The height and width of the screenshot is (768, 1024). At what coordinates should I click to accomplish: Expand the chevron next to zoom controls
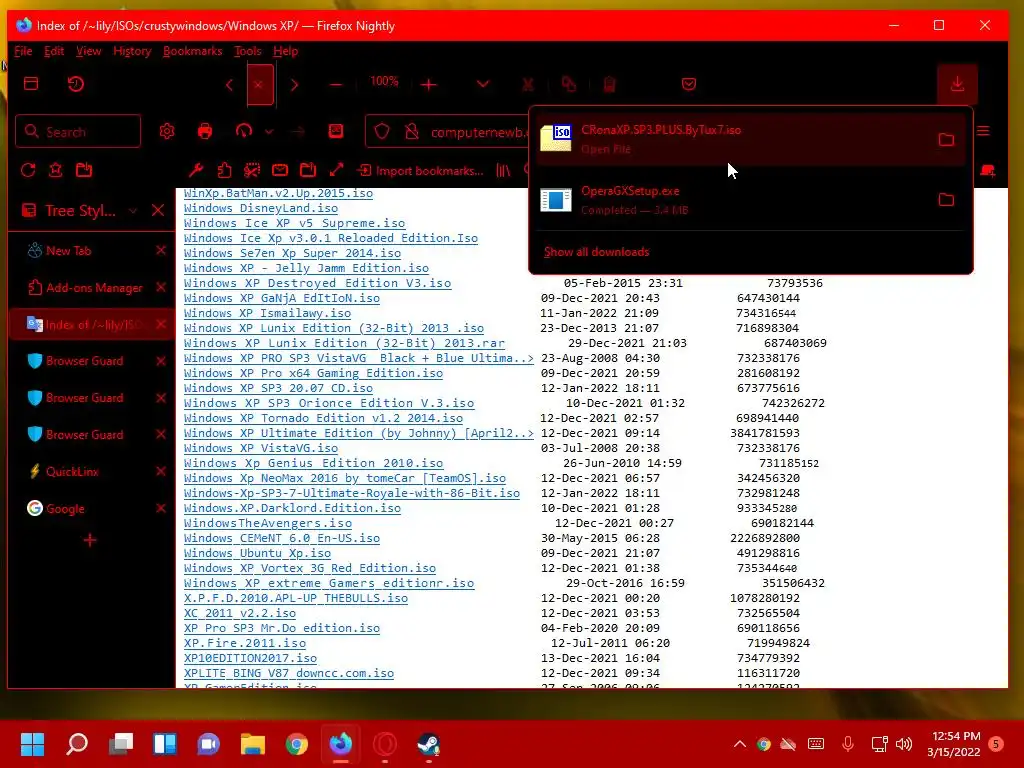(x=483, y=84)
